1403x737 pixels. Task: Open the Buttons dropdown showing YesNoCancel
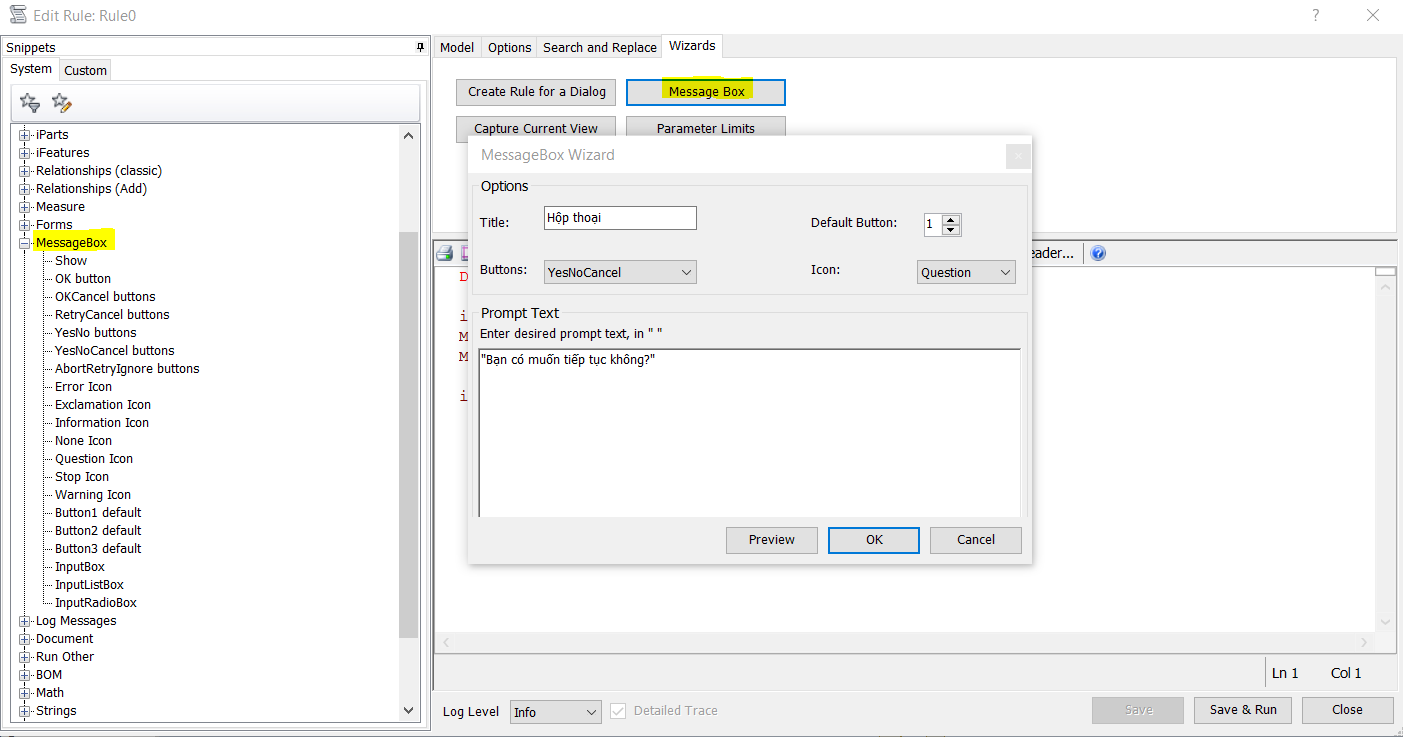(620, 272)
